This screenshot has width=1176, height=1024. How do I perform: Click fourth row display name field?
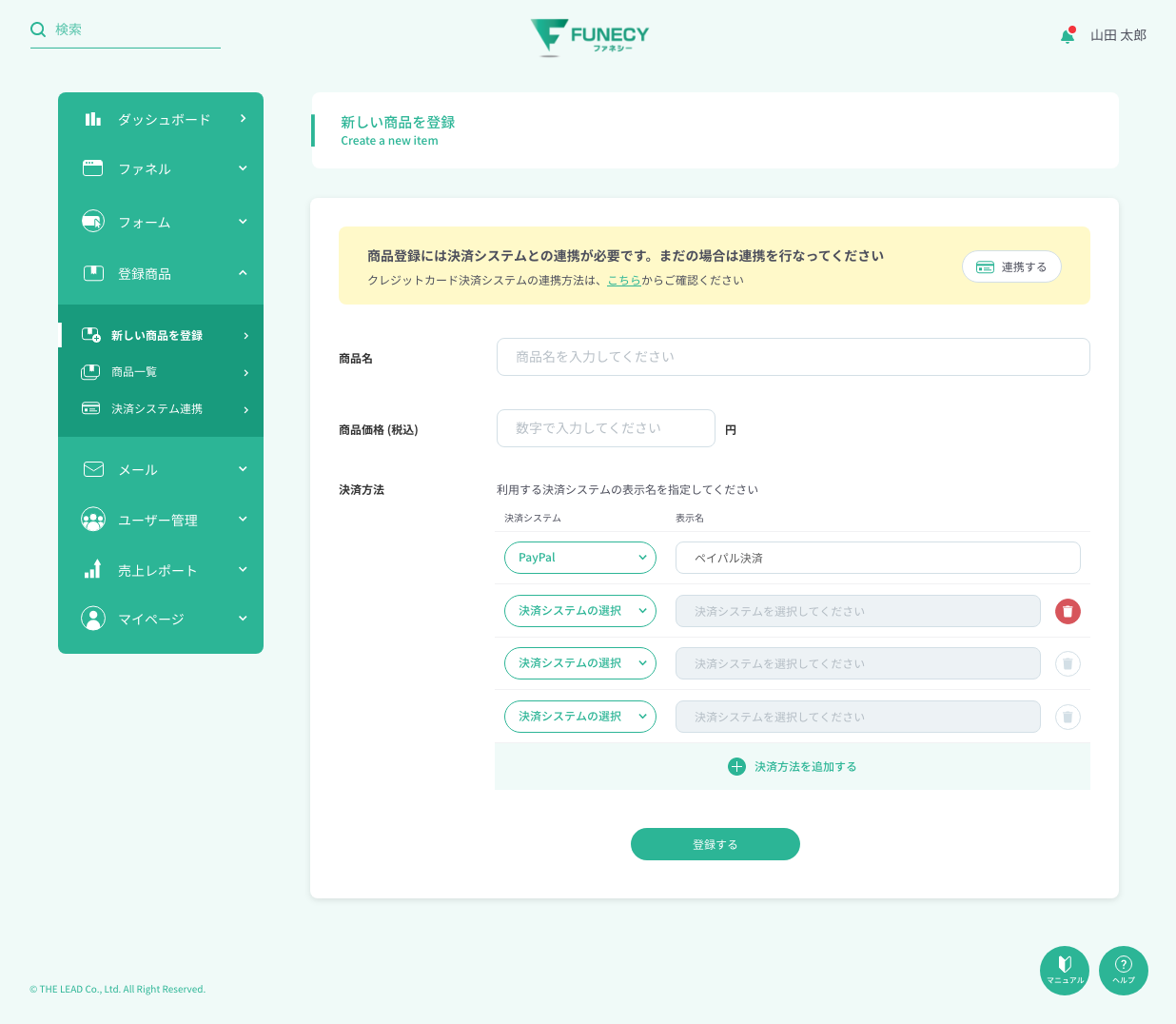[858, 717]
